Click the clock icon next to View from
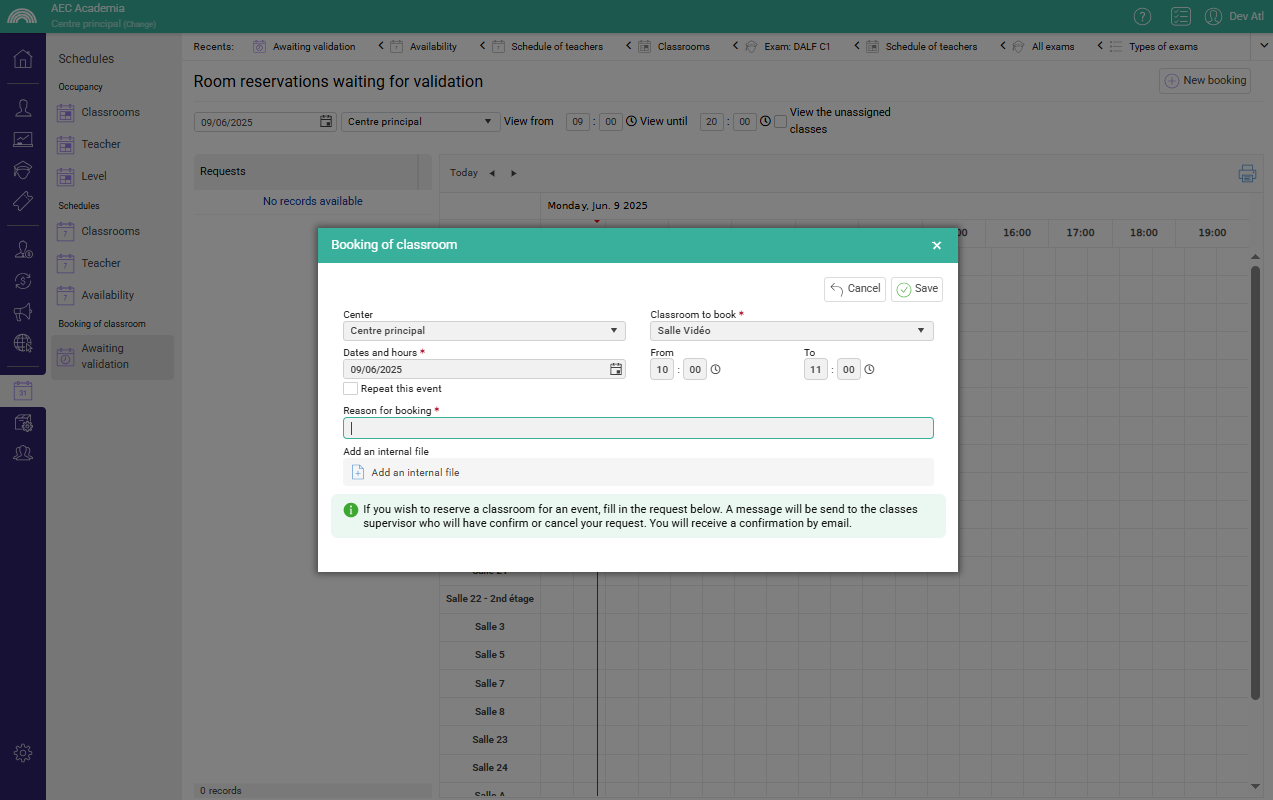The image size is (1273, 800). [631, 121]
